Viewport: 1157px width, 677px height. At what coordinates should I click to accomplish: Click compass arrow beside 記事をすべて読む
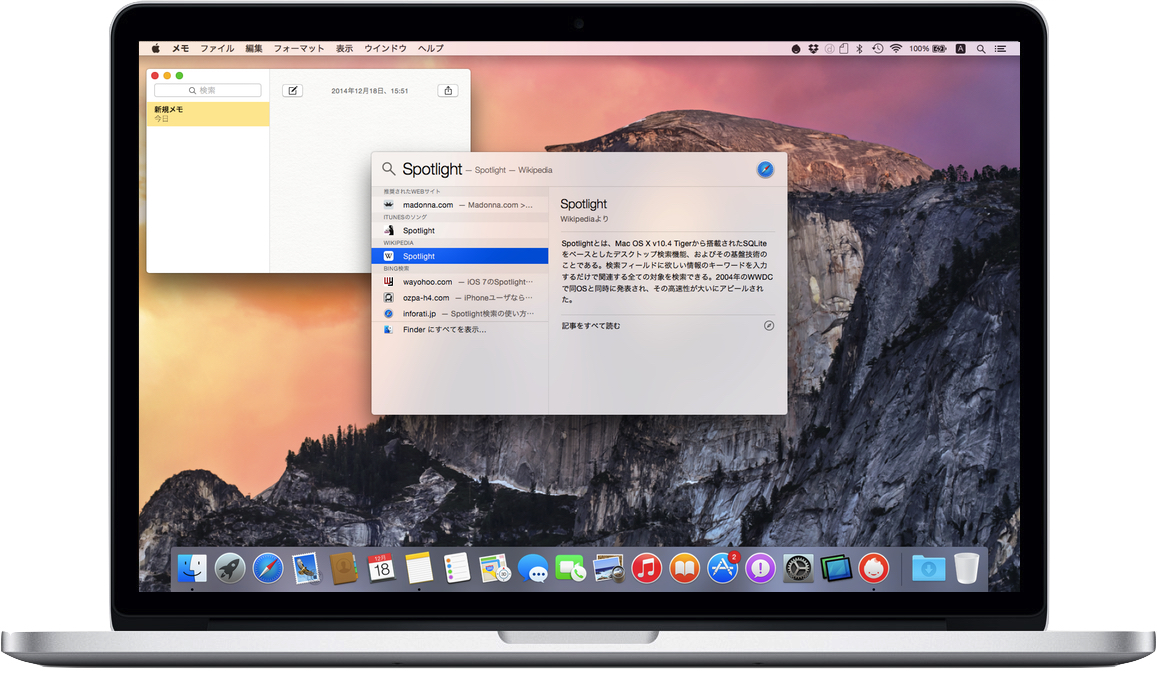click(769, 326)
